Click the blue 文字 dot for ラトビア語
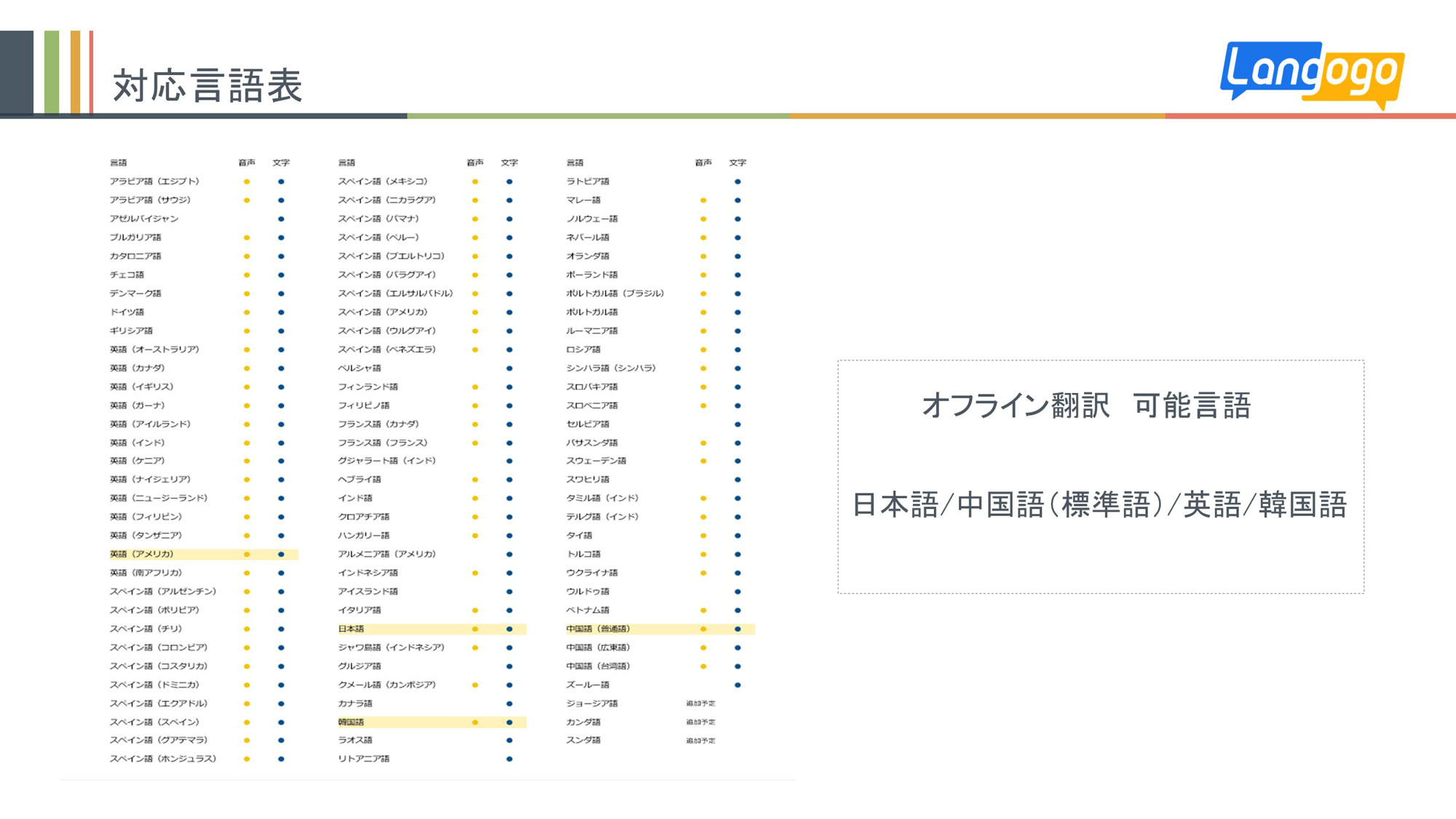Image resolution: width=1456 pixels, height=819 pixels. [x=737, y=181]
